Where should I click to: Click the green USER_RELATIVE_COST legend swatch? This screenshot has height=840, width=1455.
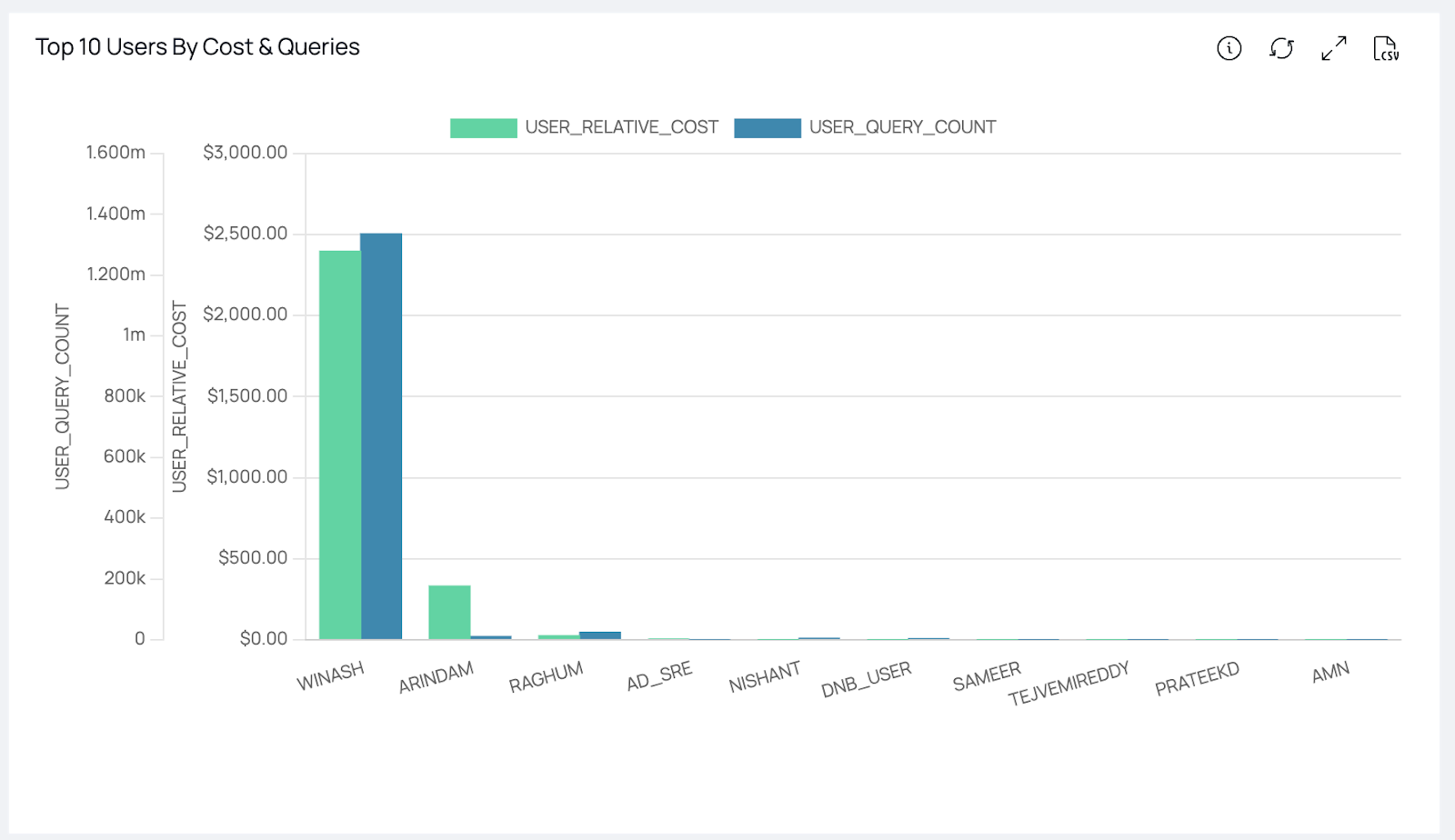[x=484, y=127]
